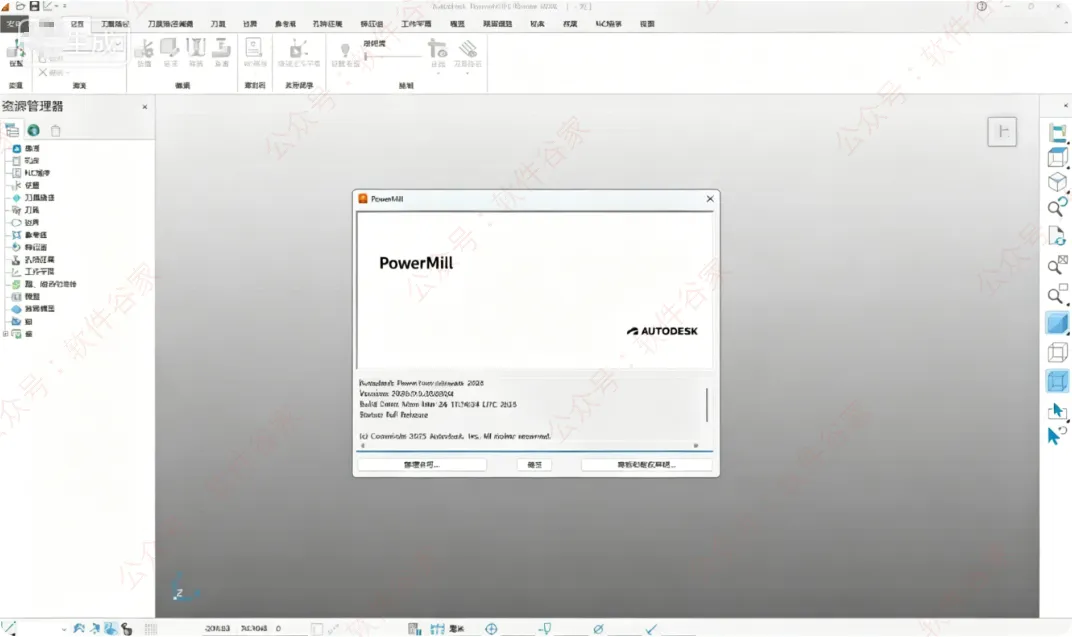Click the right arrow of the About dialog horizontal scrollbar
The height and width of the screenshot is (637, 1072).
[x=696, y=446]
